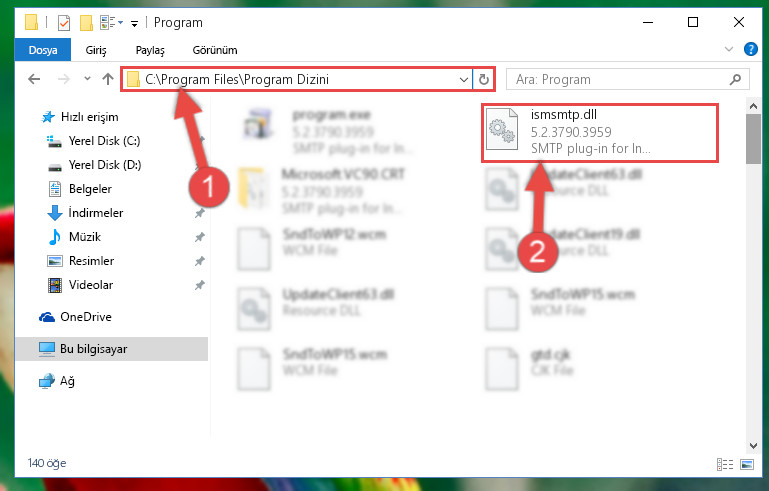Click the New Folder quick access icon
The width and height of the screenshot is (769, 491).
pyautogui.click(x=86, y=23)
